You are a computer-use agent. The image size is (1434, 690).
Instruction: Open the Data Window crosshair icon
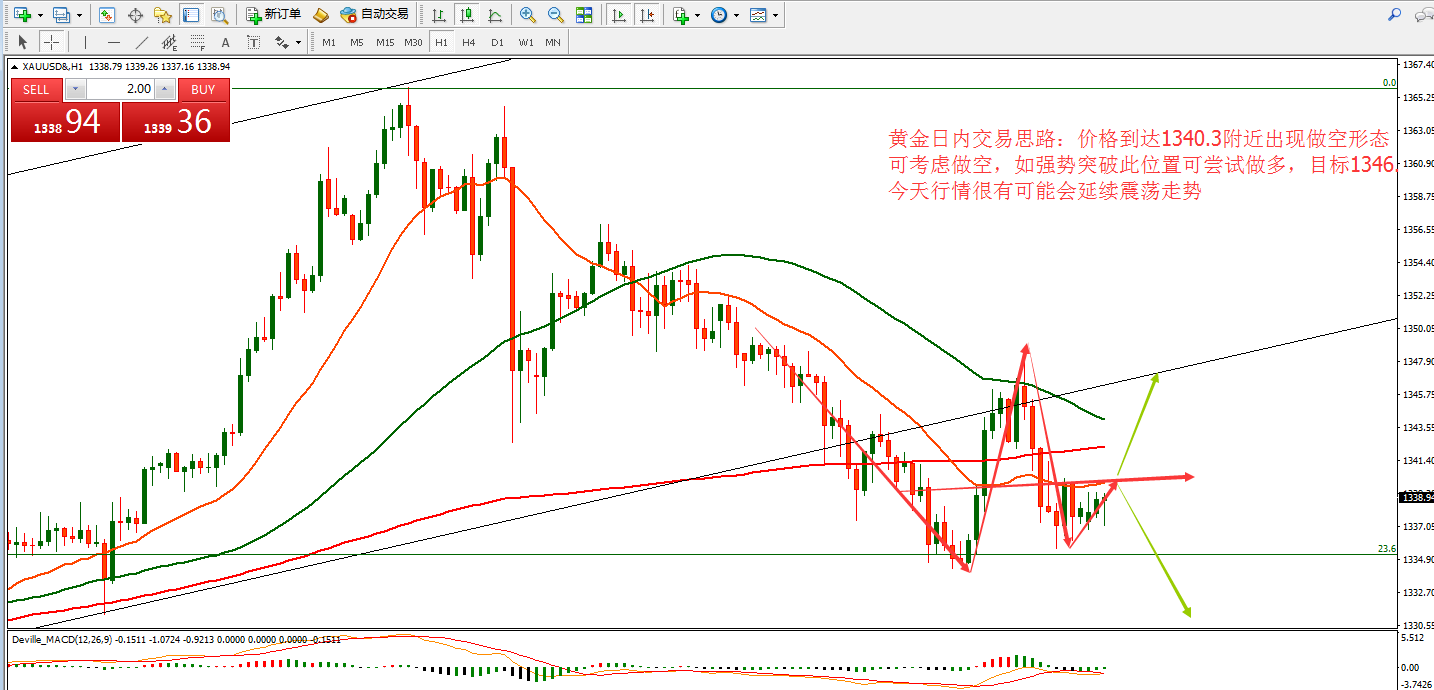point(135,15)
